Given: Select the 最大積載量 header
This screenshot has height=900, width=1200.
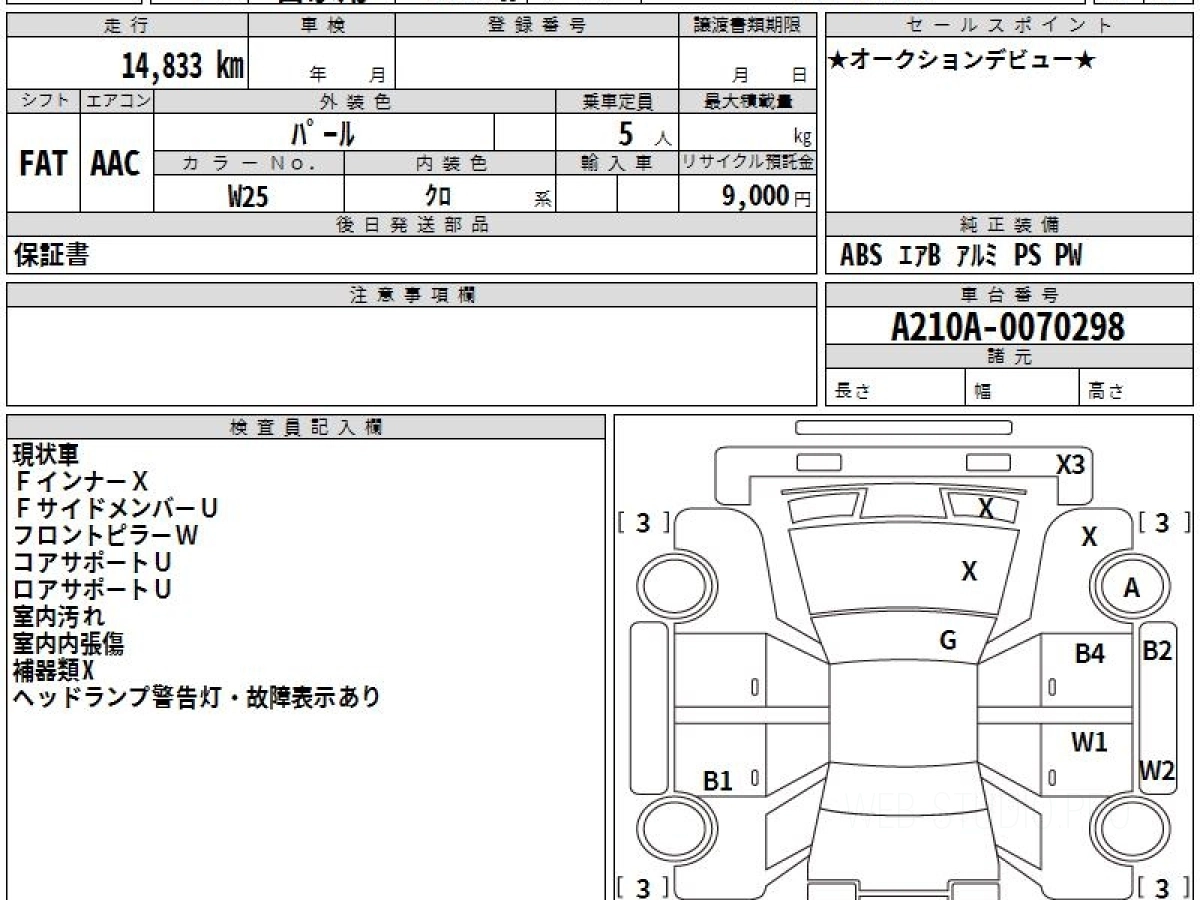Looking at the screenshot, I should click(748, 101).
